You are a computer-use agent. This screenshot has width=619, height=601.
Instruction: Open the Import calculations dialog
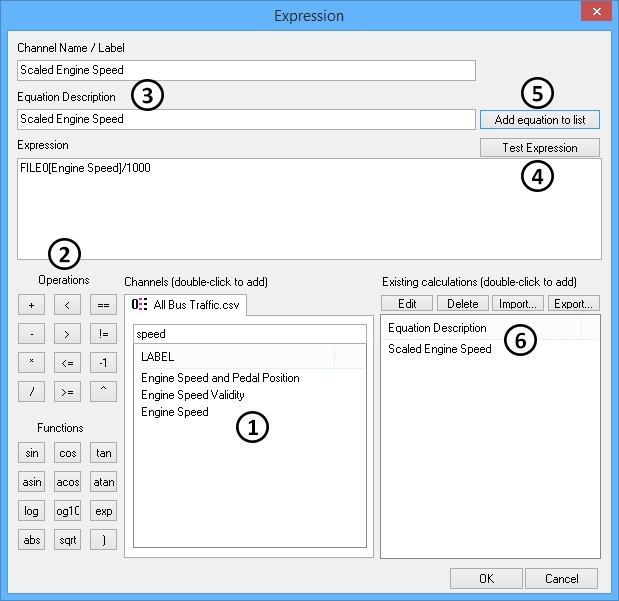(516, 303)
